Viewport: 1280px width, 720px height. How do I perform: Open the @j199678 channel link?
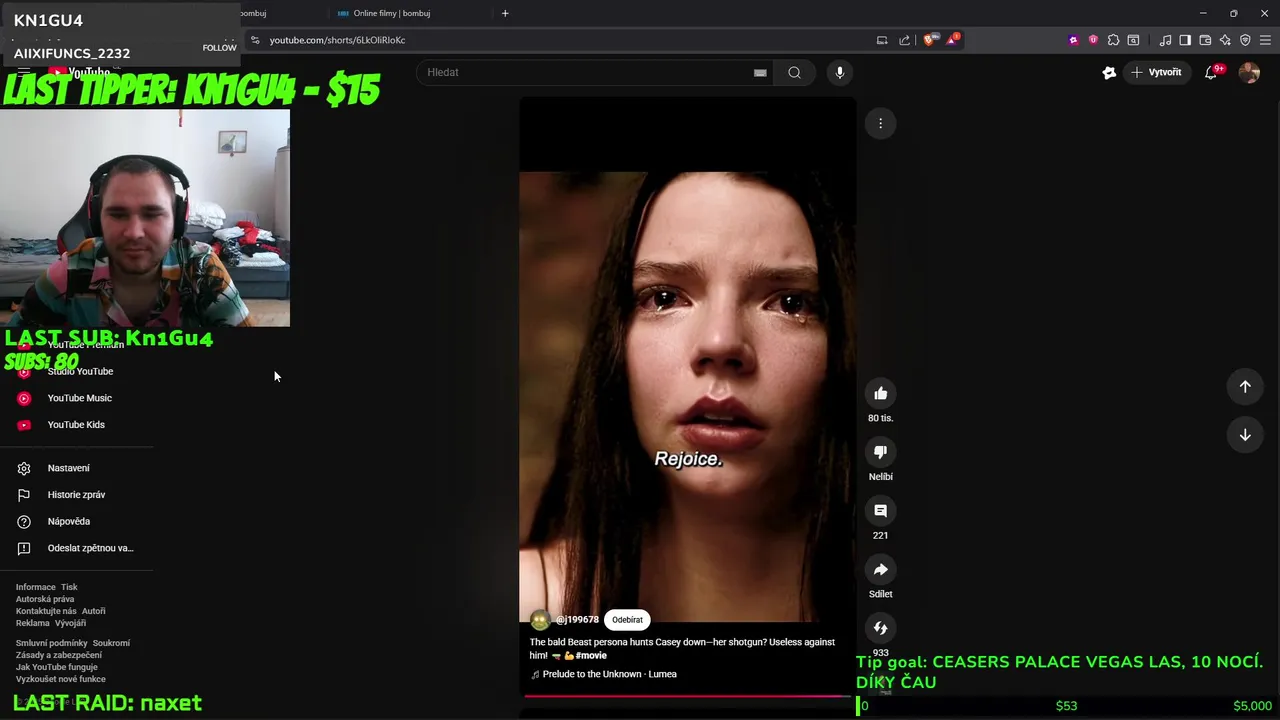(x=577, y=620)
